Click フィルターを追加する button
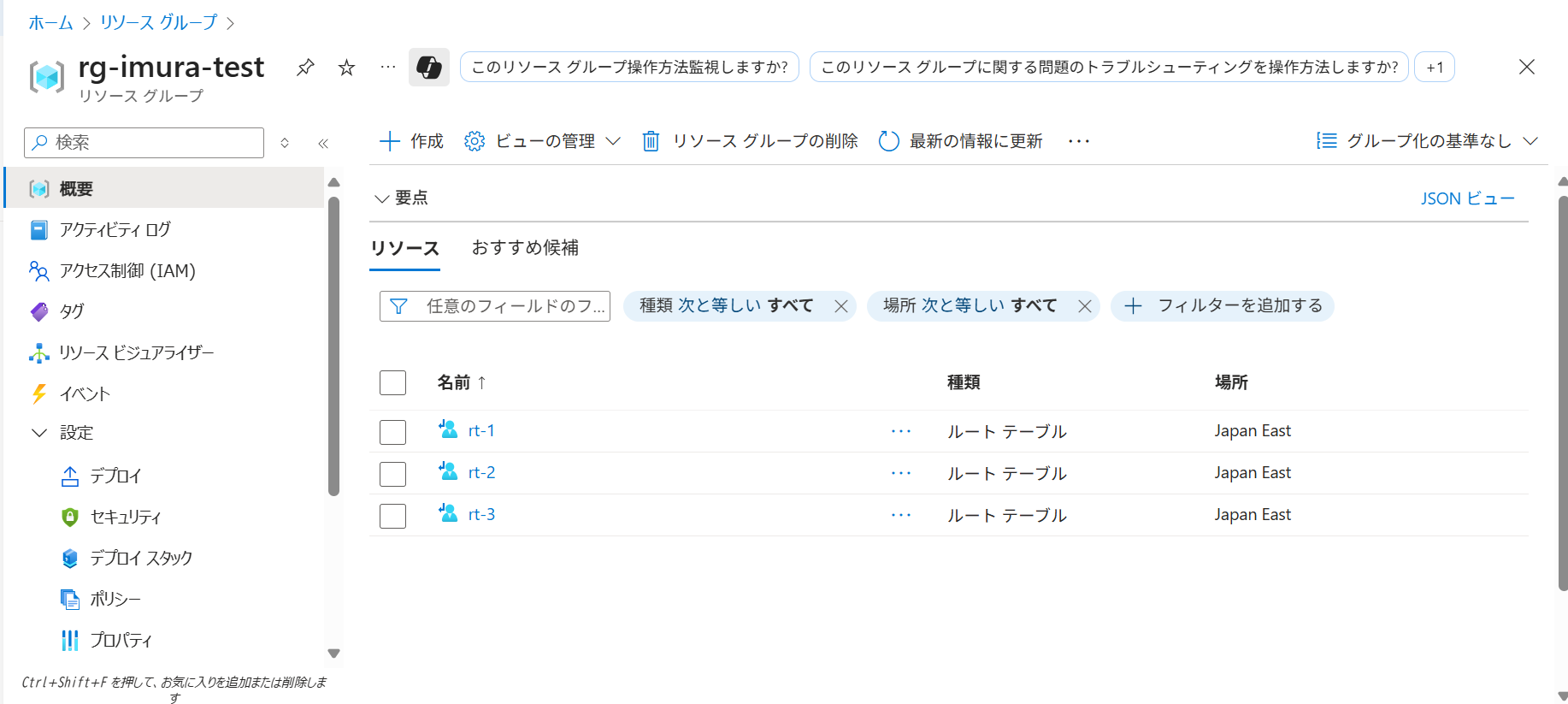This screenshot has height=704, width=1568. (1223, 306)
